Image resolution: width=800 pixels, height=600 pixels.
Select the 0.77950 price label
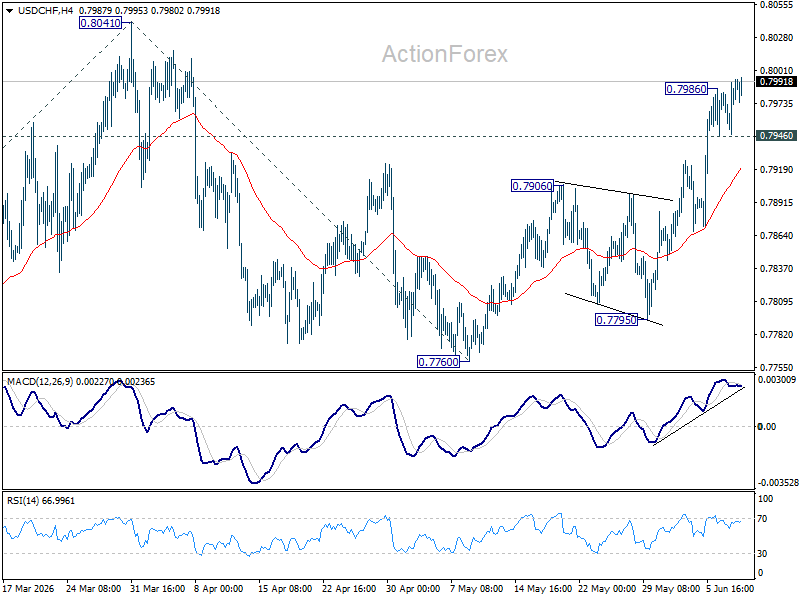[616, 320]
